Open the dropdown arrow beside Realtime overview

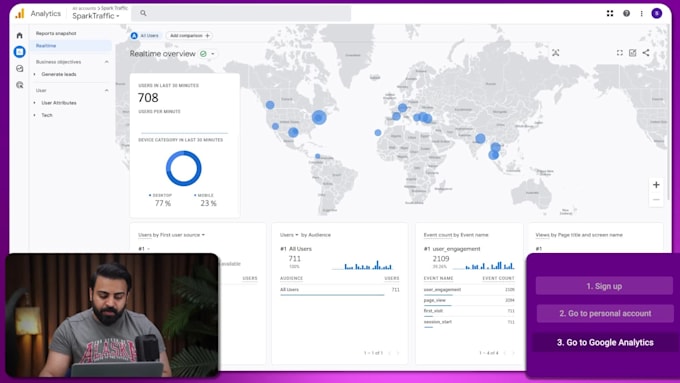pos(213,54)
